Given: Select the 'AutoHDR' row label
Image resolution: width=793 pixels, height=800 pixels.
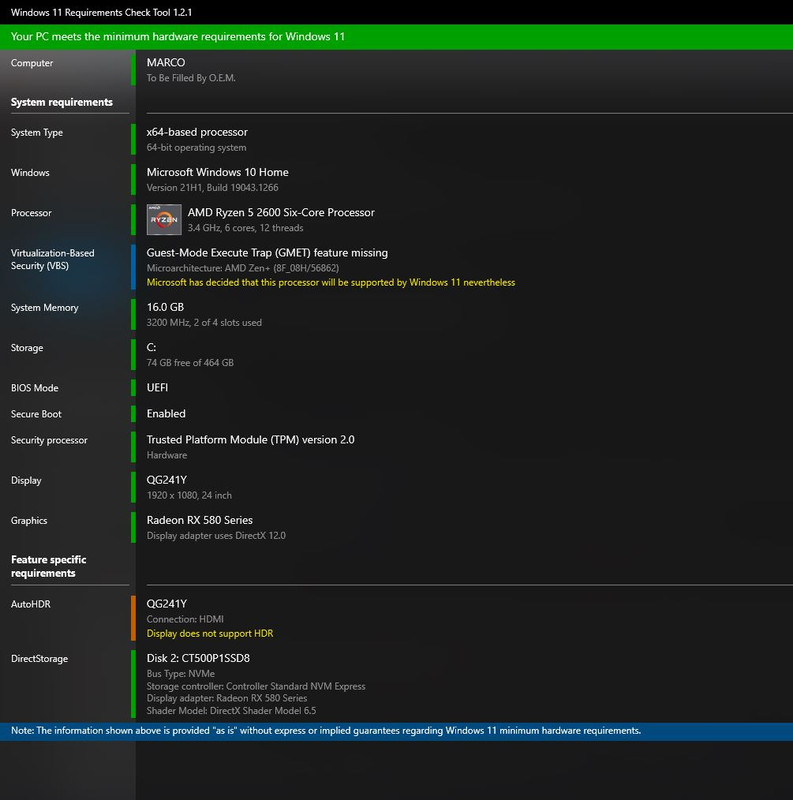Looking at the screenshot, I should [31, 605].
